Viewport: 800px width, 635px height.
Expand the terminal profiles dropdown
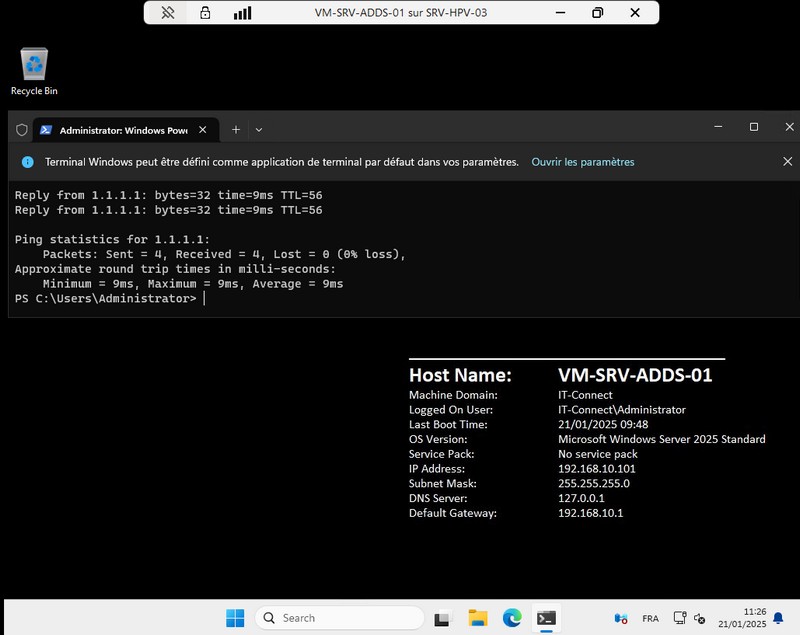pos(259,130)
